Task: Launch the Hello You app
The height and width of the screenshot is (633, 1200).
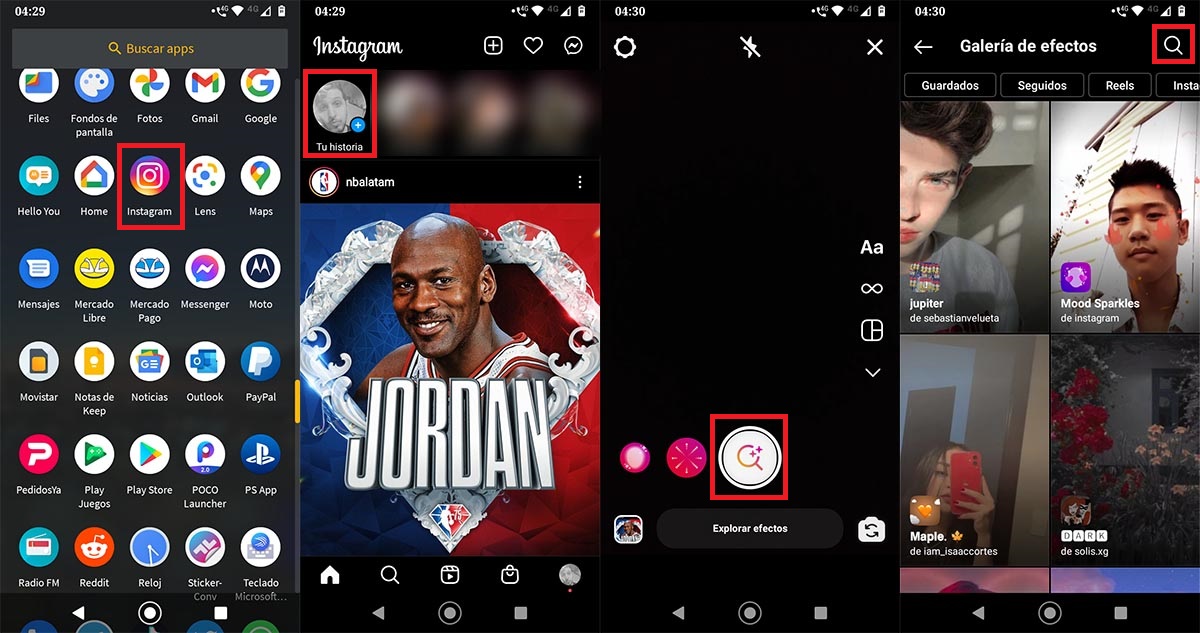Action: pos(39,177)
